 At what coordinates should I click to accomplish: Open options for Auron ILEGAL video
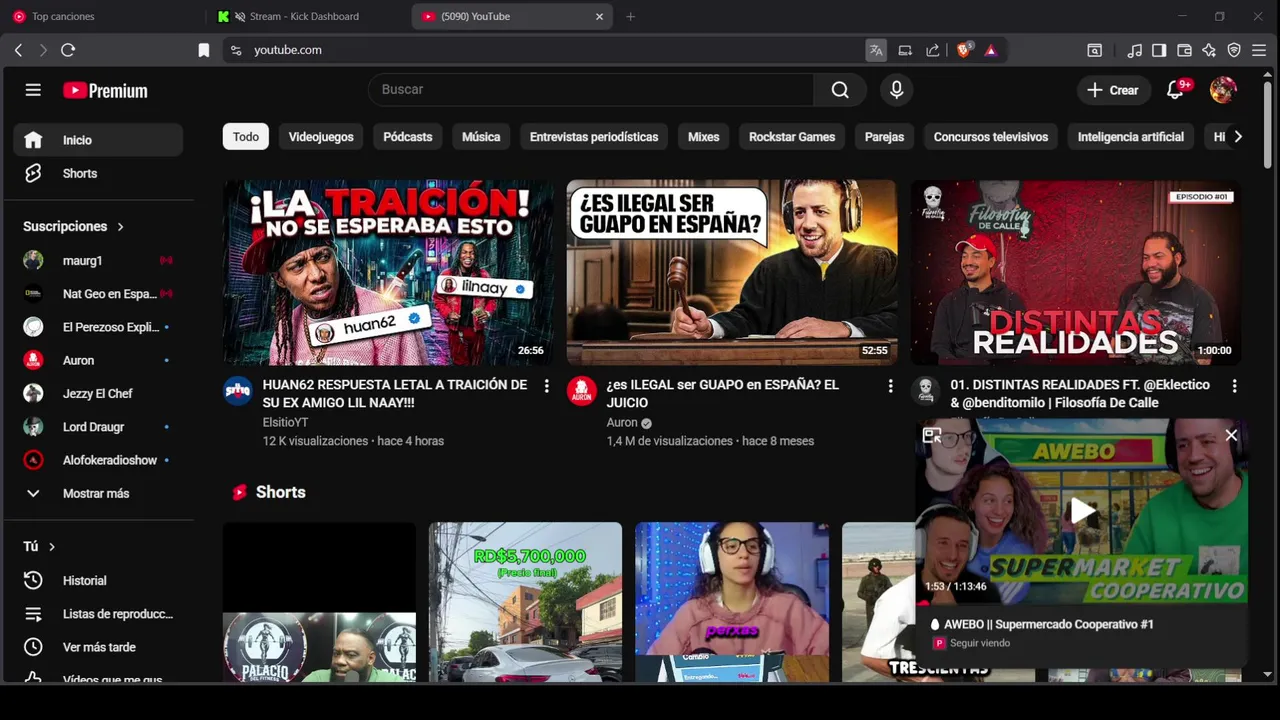[x=890, y=386]
